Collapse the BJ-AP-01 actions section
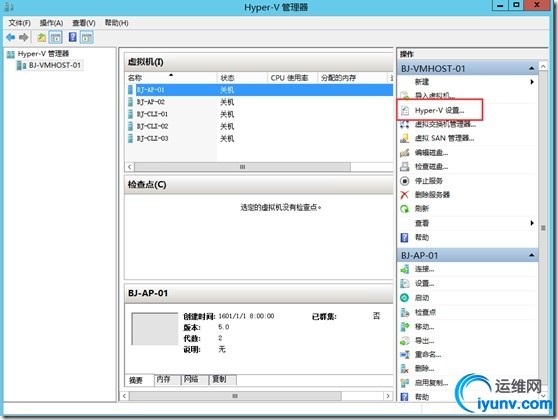This screenshot has height=420, width=558. pos(532,255)
